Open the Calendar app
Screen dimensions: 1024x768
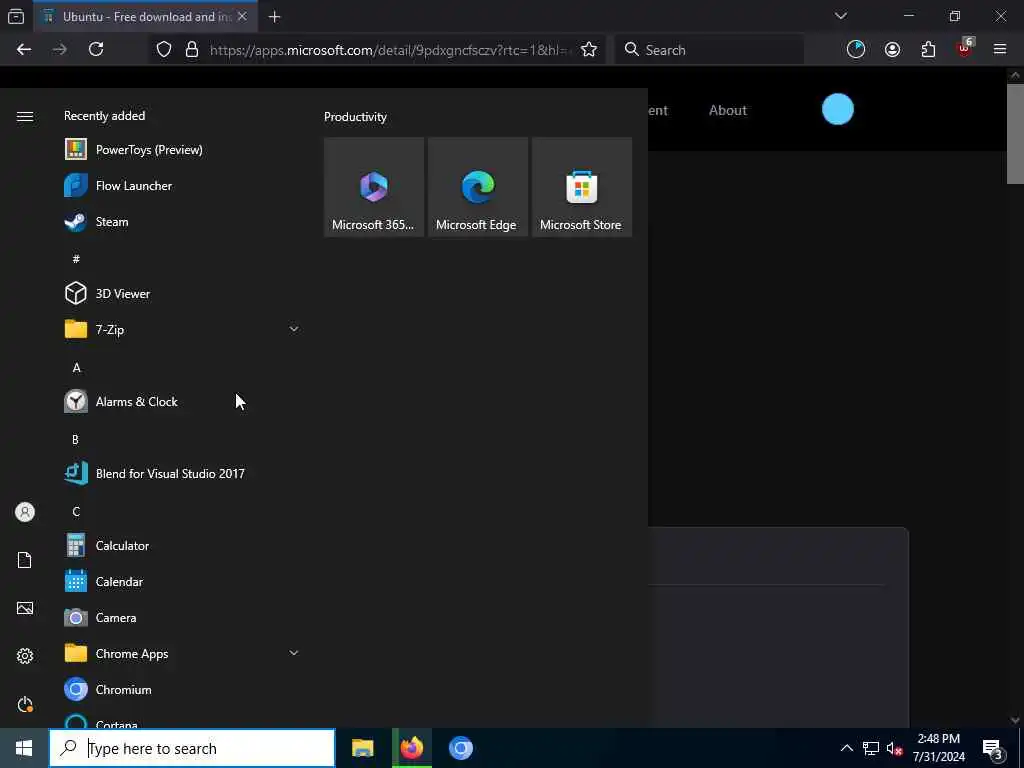click(182, 581)
